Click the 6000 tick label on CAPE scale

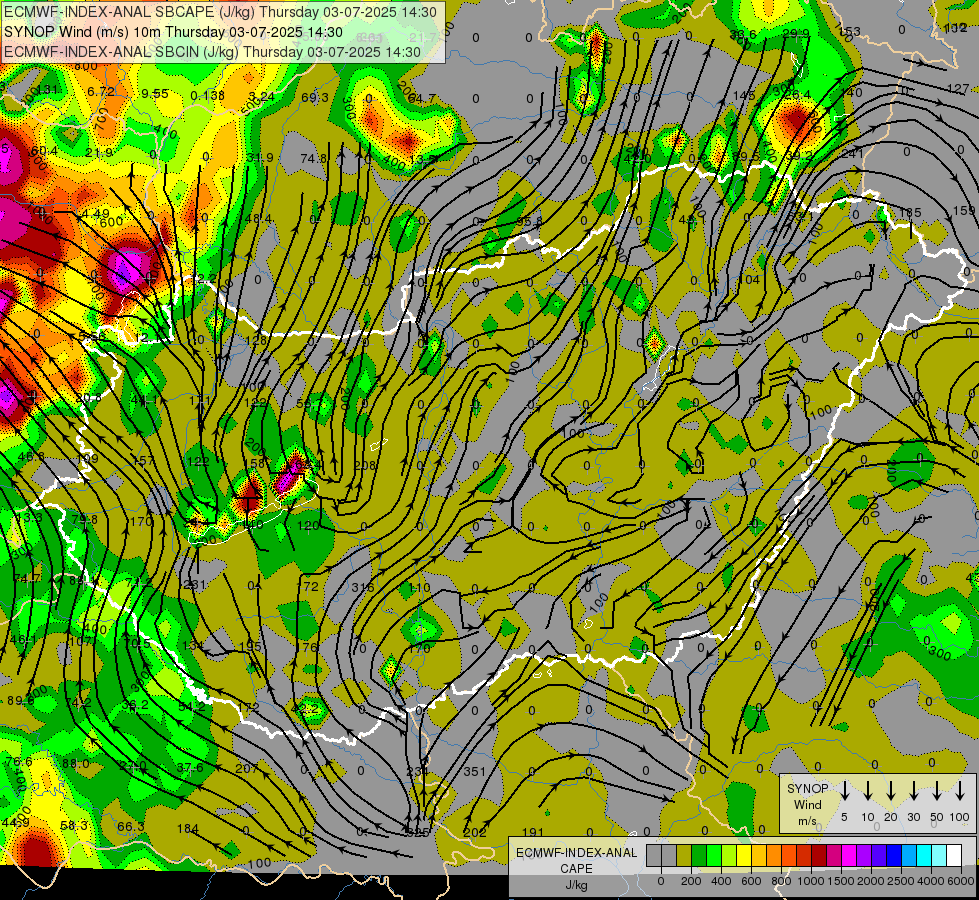point(962,881)
